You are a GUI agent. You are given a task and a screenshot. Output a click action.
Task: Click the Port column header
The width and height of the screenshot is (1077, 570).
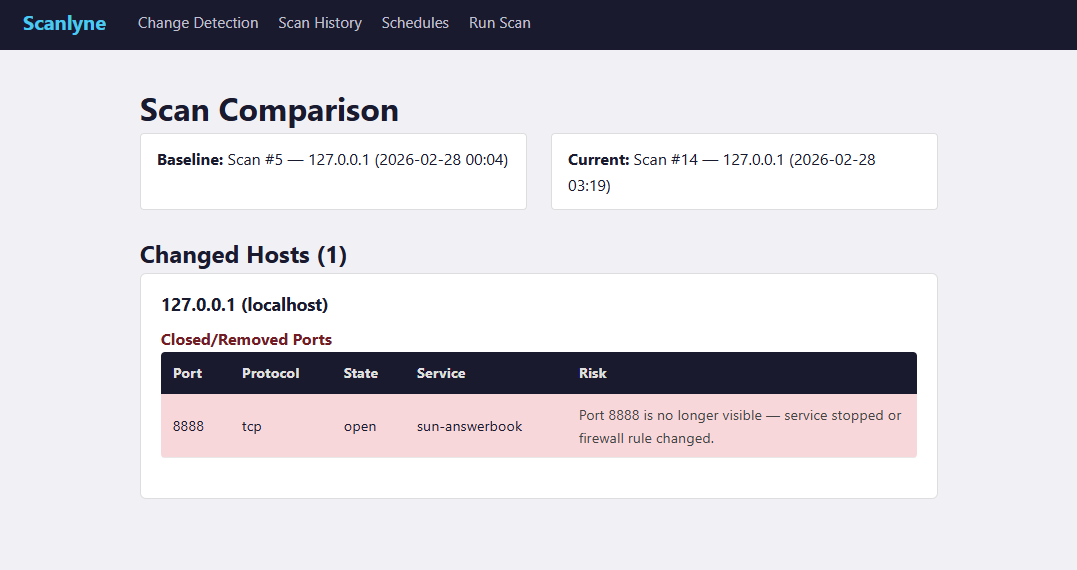[187, 373]
